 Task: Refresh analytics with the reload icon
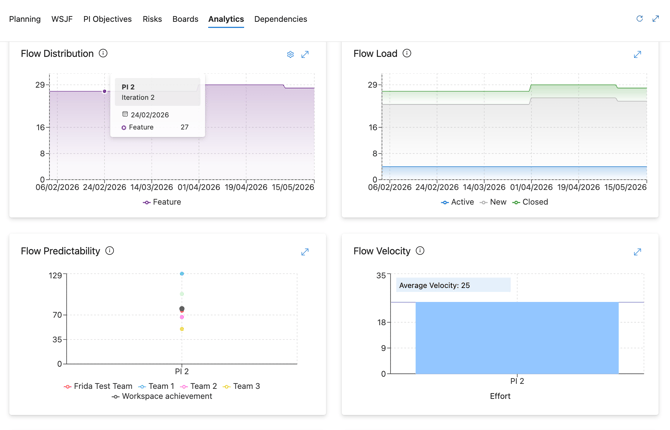pyautogui.click(x=640, y=18)
